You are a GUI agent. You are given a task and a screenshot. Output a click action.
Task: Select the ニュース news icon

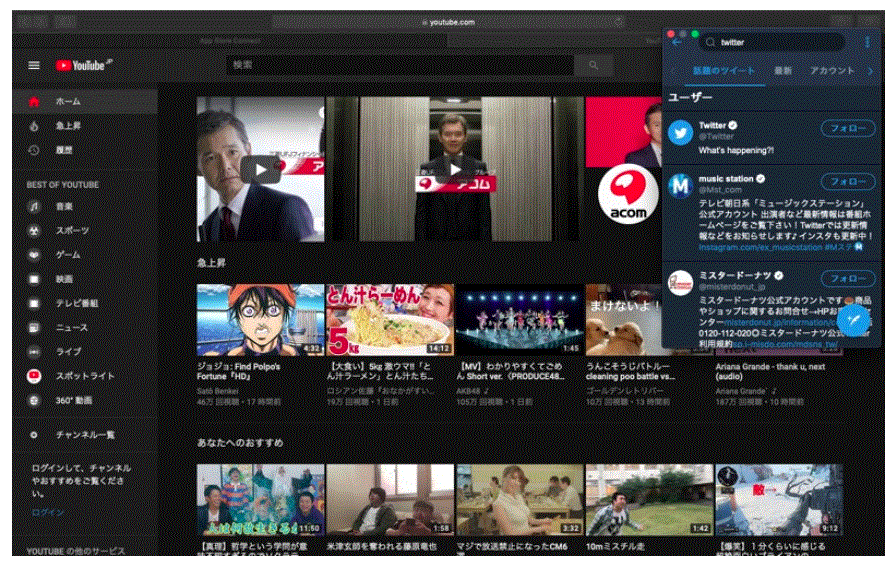[34, 328]
